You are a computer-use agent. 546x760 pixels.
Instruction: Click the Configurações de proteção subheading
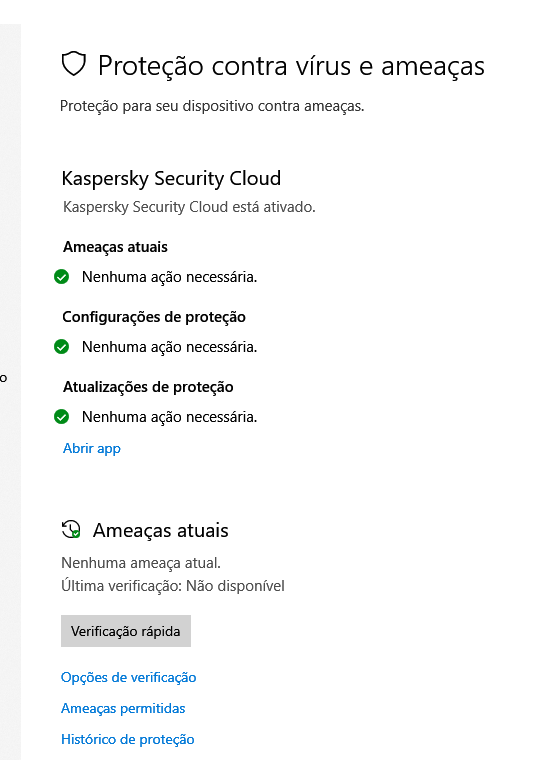[154, 317]
